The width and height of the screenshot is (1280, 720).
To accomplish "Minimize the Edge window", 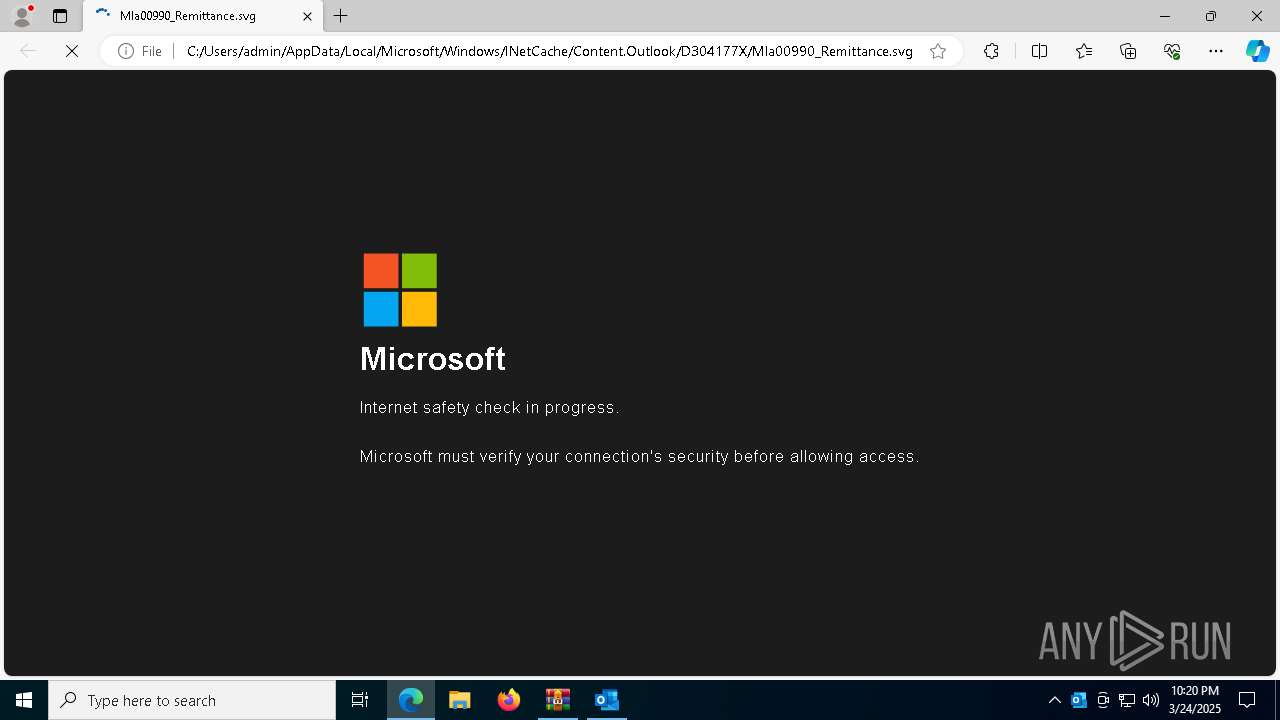I will (1164, 16).
